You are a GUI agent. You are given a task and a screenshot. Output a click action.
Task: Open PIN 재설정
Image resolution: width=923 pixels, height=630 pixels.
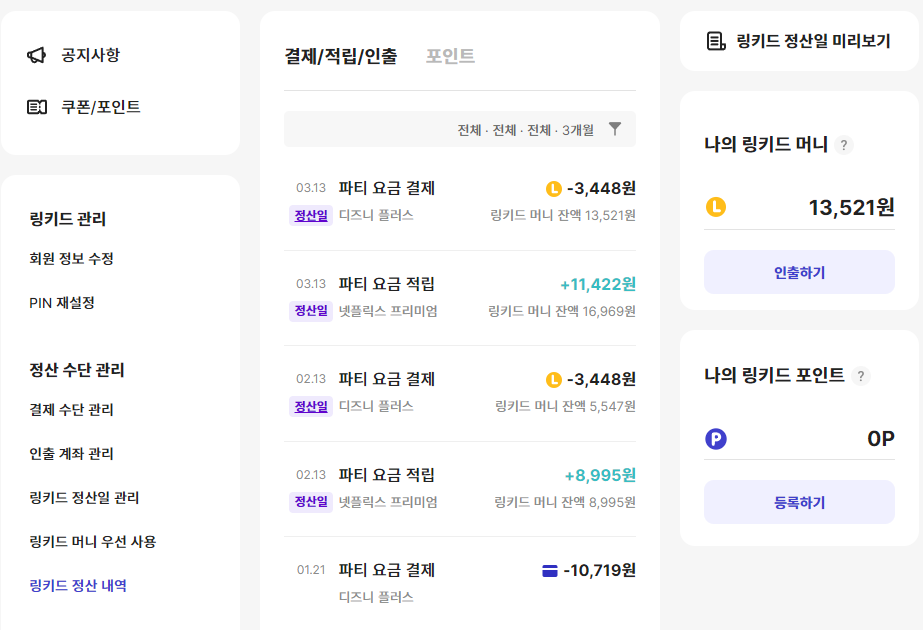(62, 303)
